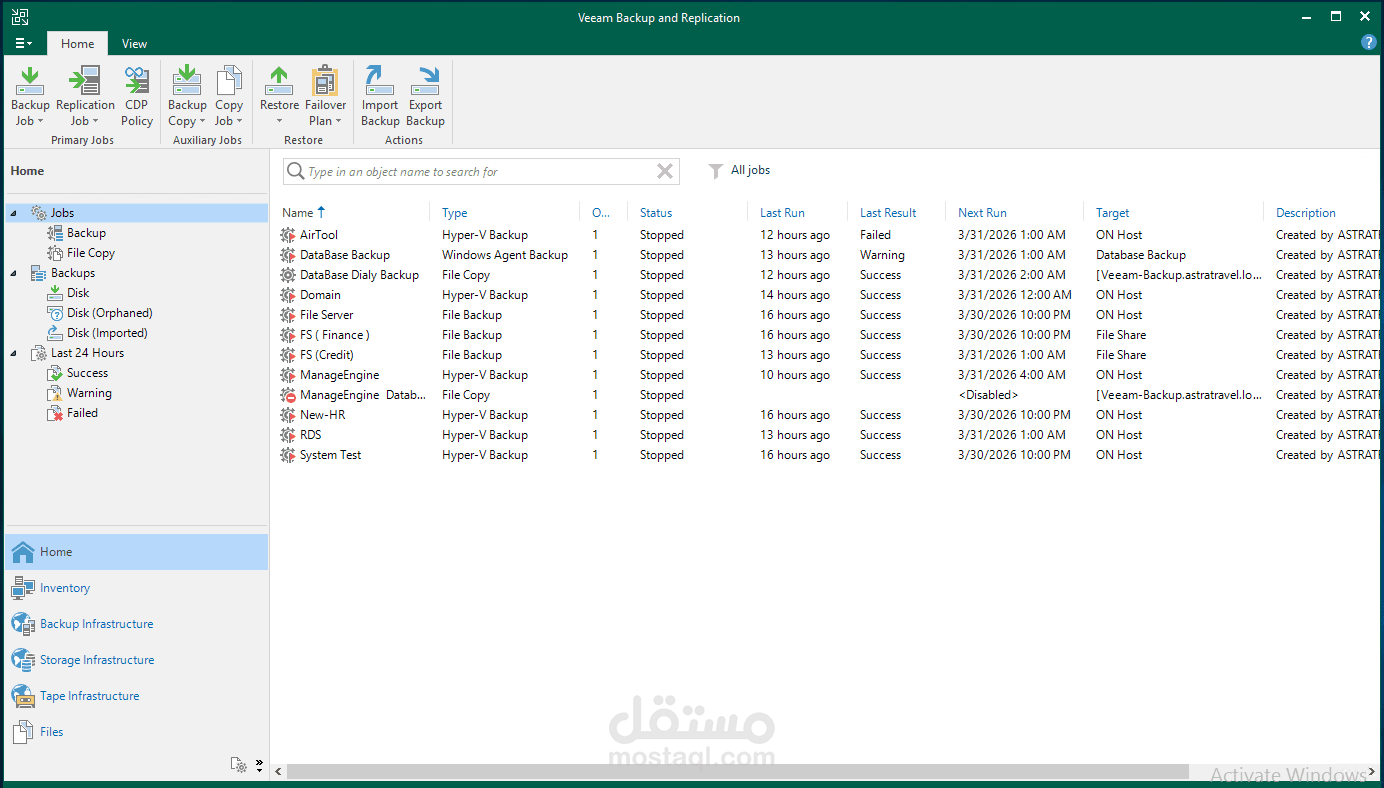Select the Disk node under Backups
This screenshot has height=788, width=1384.
(69, 293)
